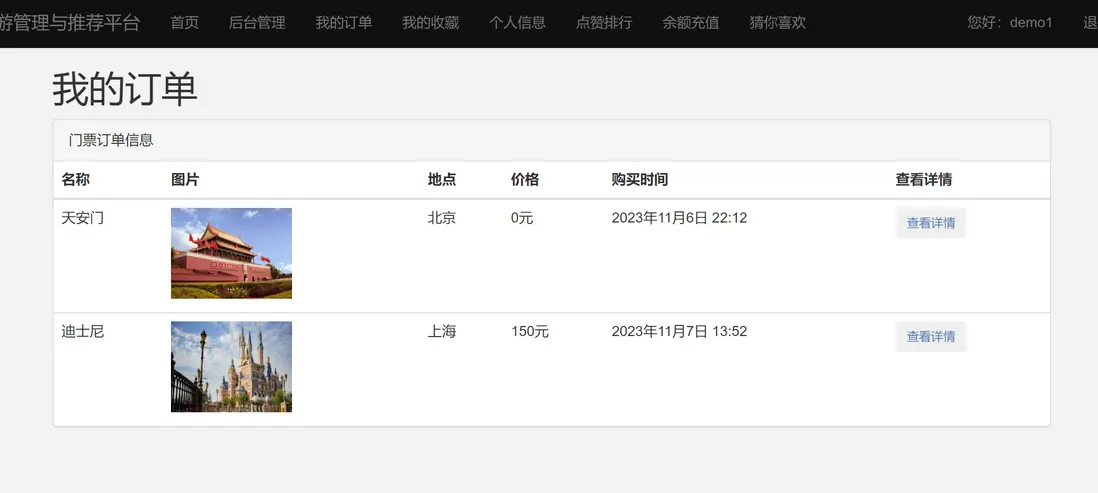Image resolution: width=1098 pixels, height=493 pixels.
Task: Go to 余额充值 recharge page
Action: (691, 23)
